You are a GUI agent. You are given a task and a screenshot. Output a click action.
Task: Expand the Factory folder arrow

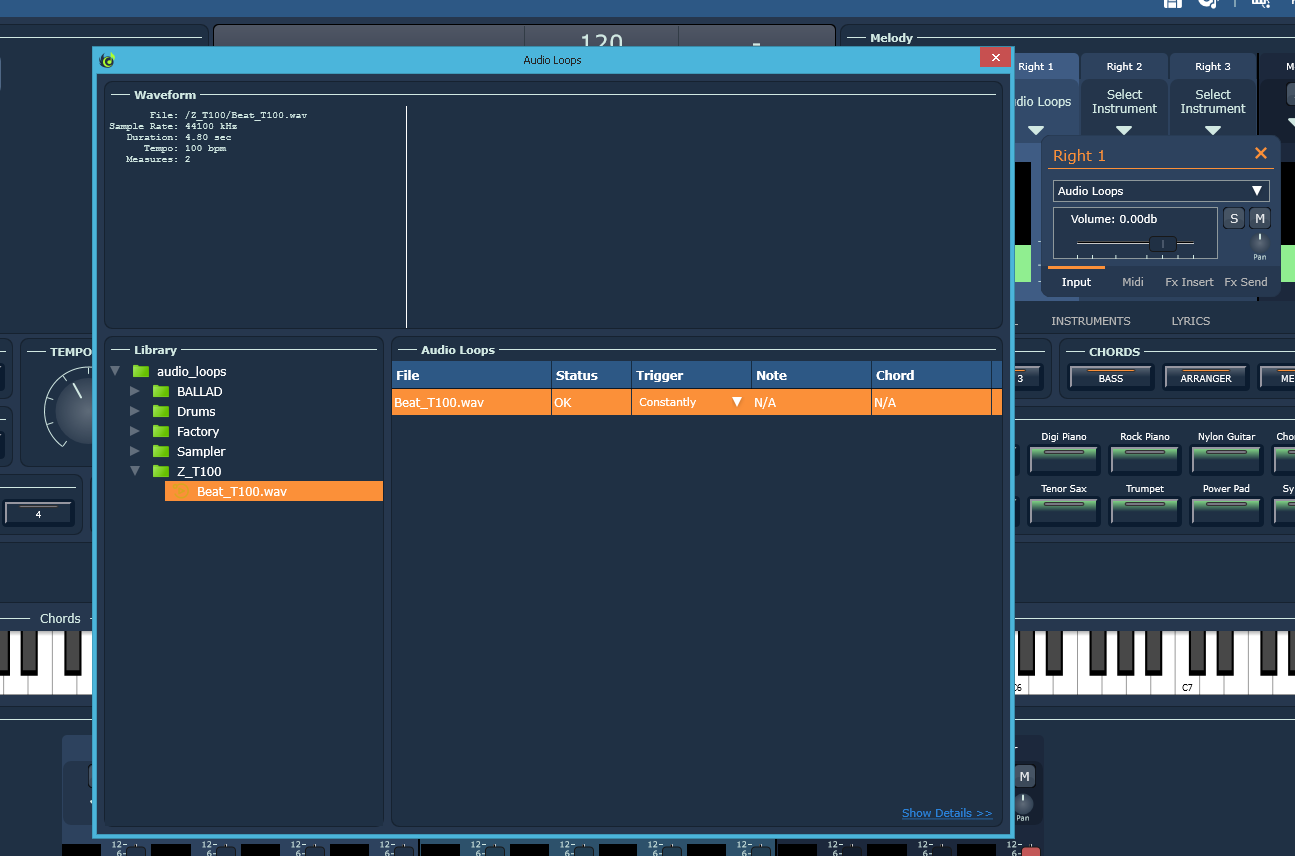tap(135, 431)
